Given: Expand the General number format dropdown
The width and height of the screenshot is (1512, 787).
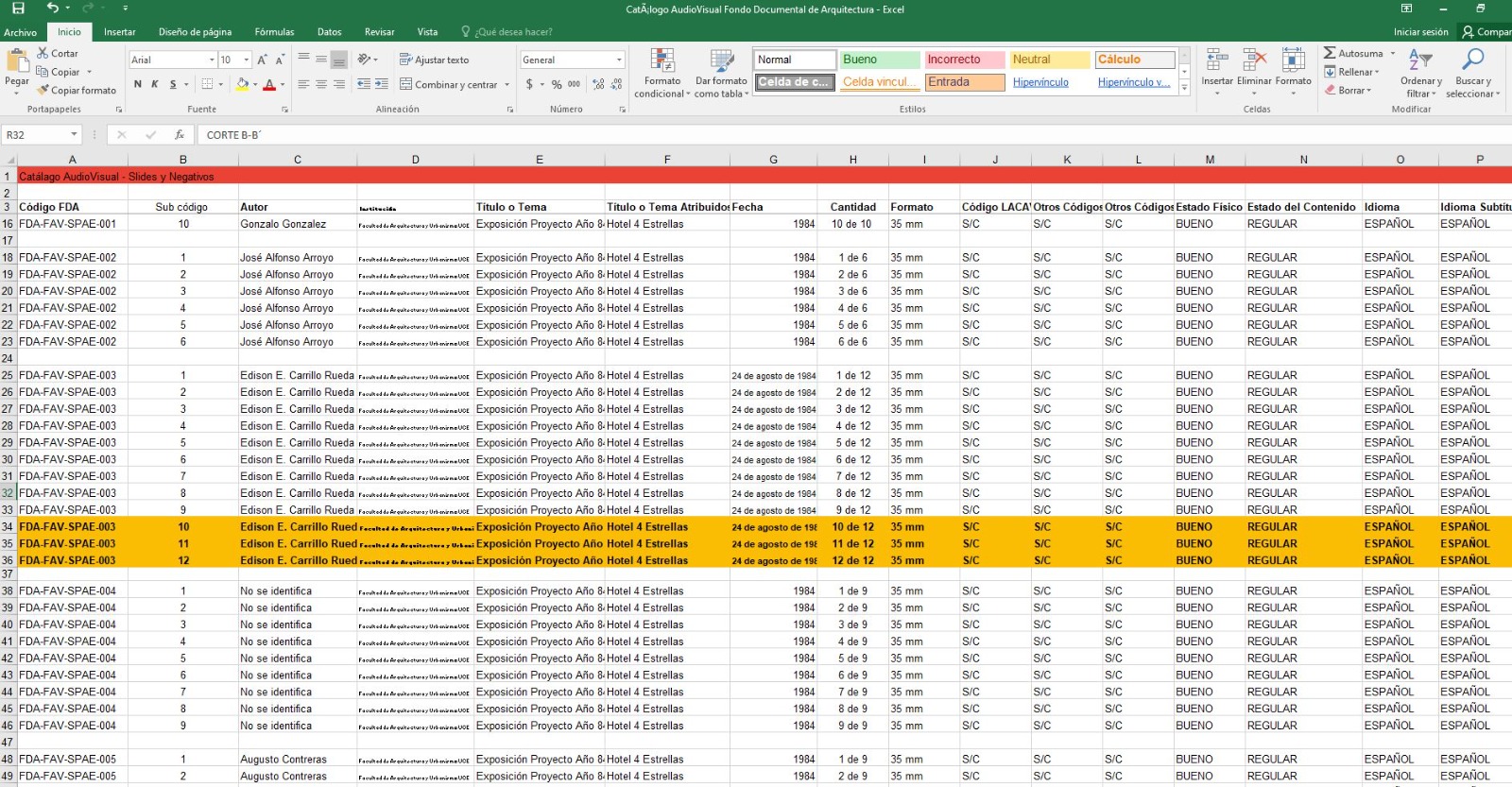Looking at the screenshot, I should coord(620,60).
